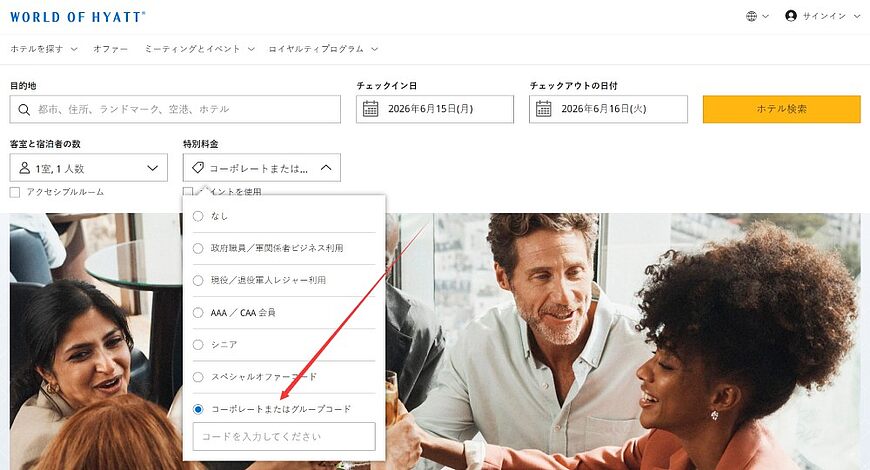Expand chevron beside ホテルを探す
The image size is (870, 470).
click(x=74, y=49)
